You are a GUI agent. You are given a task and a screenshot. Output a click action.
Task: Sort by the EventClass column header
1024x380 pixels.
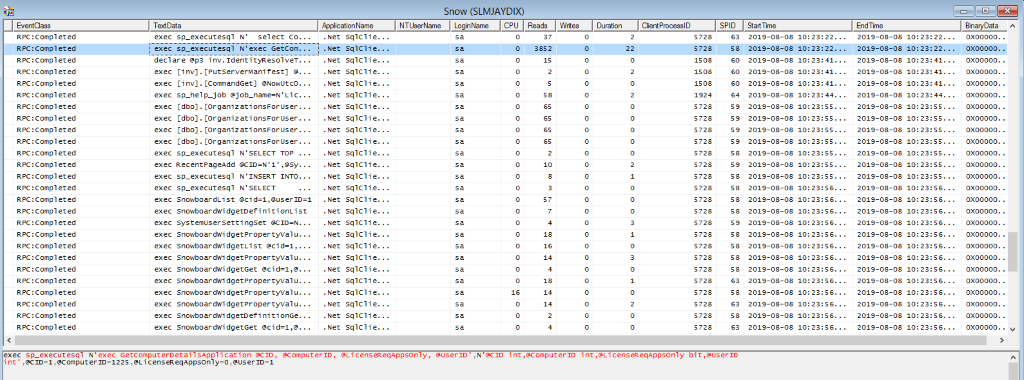point(81,25)
